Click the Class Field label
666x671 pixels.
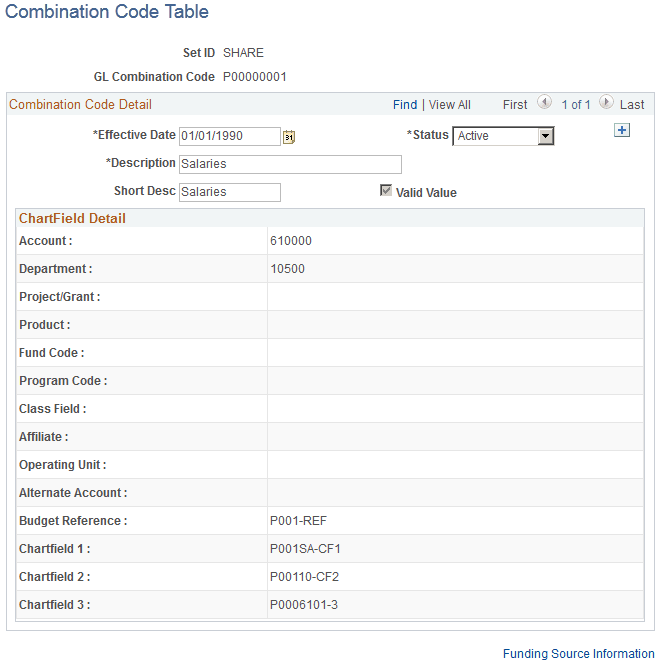pyautogui.click(x=53, y=409)
